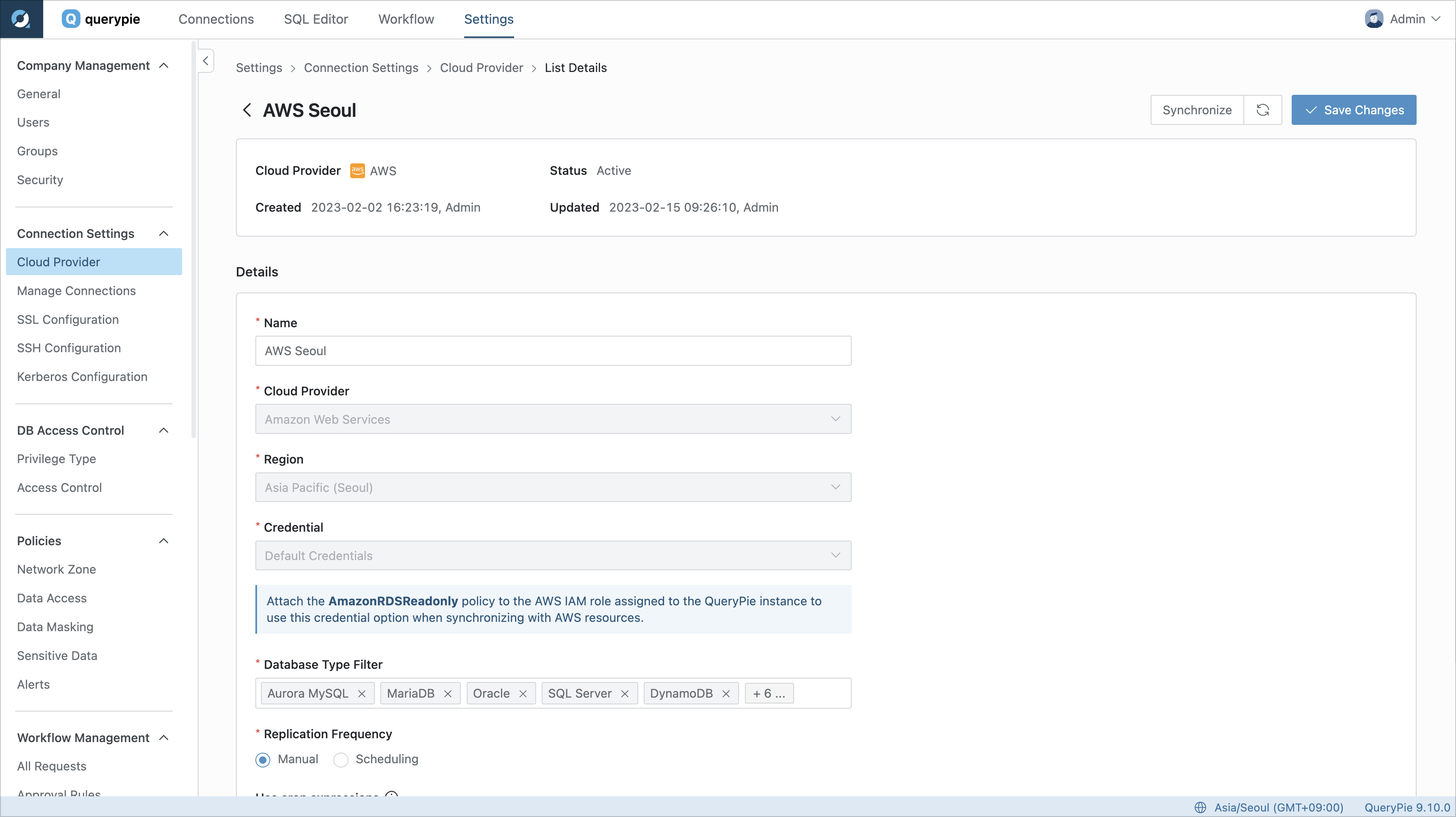The image size is (1456, 817).
Task: Click the List Details breadcrumb text
Action: [576, 68]
